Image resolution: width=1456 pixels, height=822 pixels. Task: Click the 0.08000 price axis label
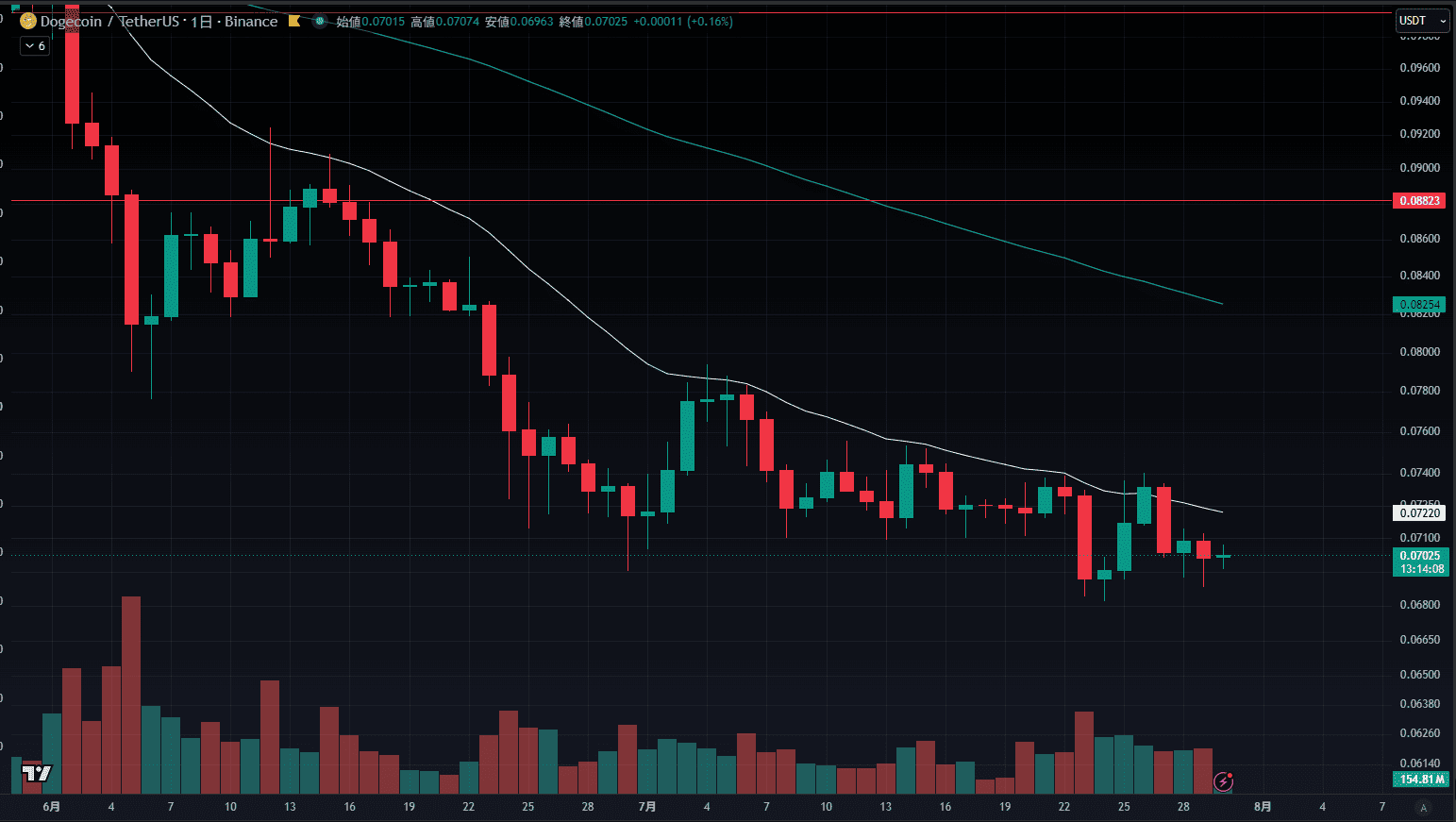(x=1419, y=352)
